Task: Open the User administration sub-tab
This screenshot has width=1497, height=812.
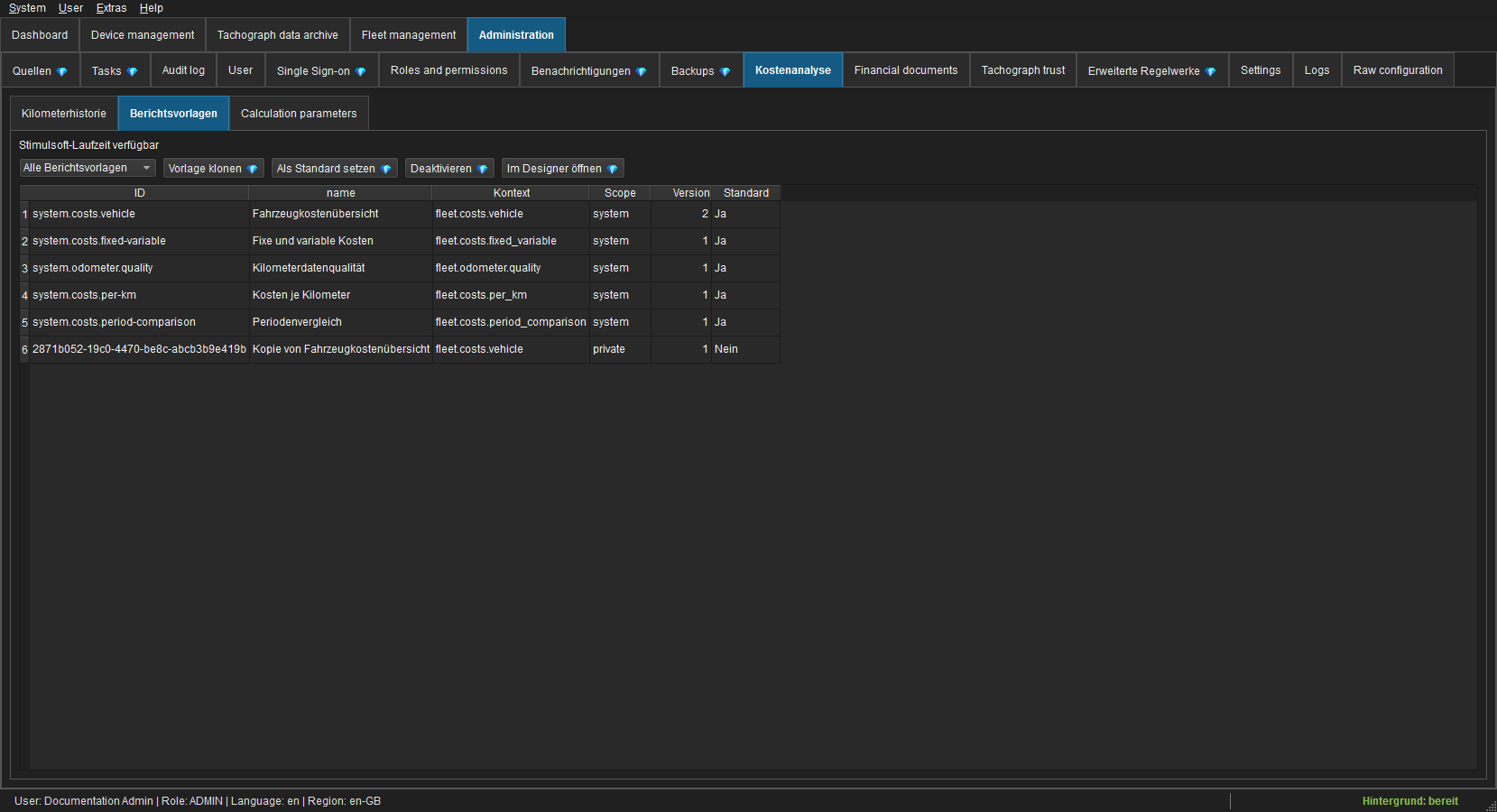Action: point(240,70)
